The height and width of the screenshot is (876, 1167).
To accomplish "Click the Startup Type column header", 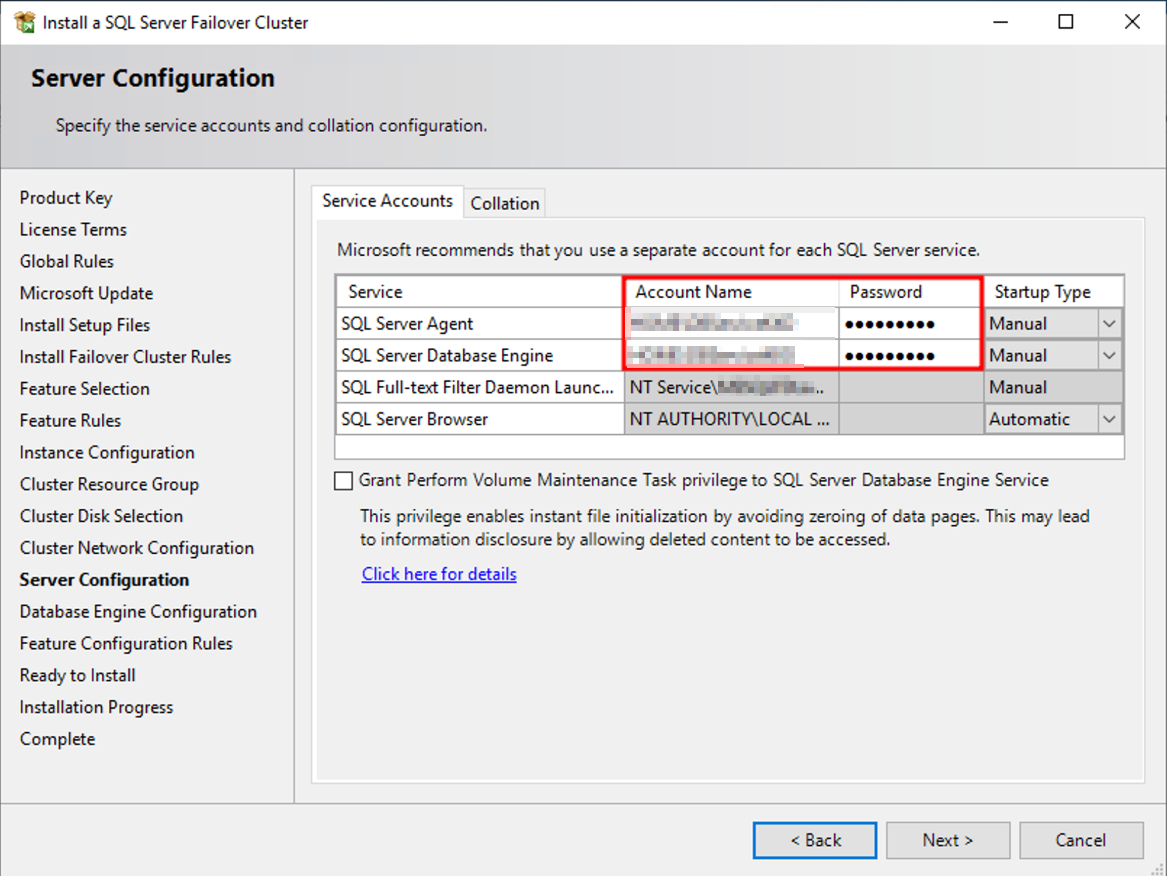I will (x=1053, y=292).
